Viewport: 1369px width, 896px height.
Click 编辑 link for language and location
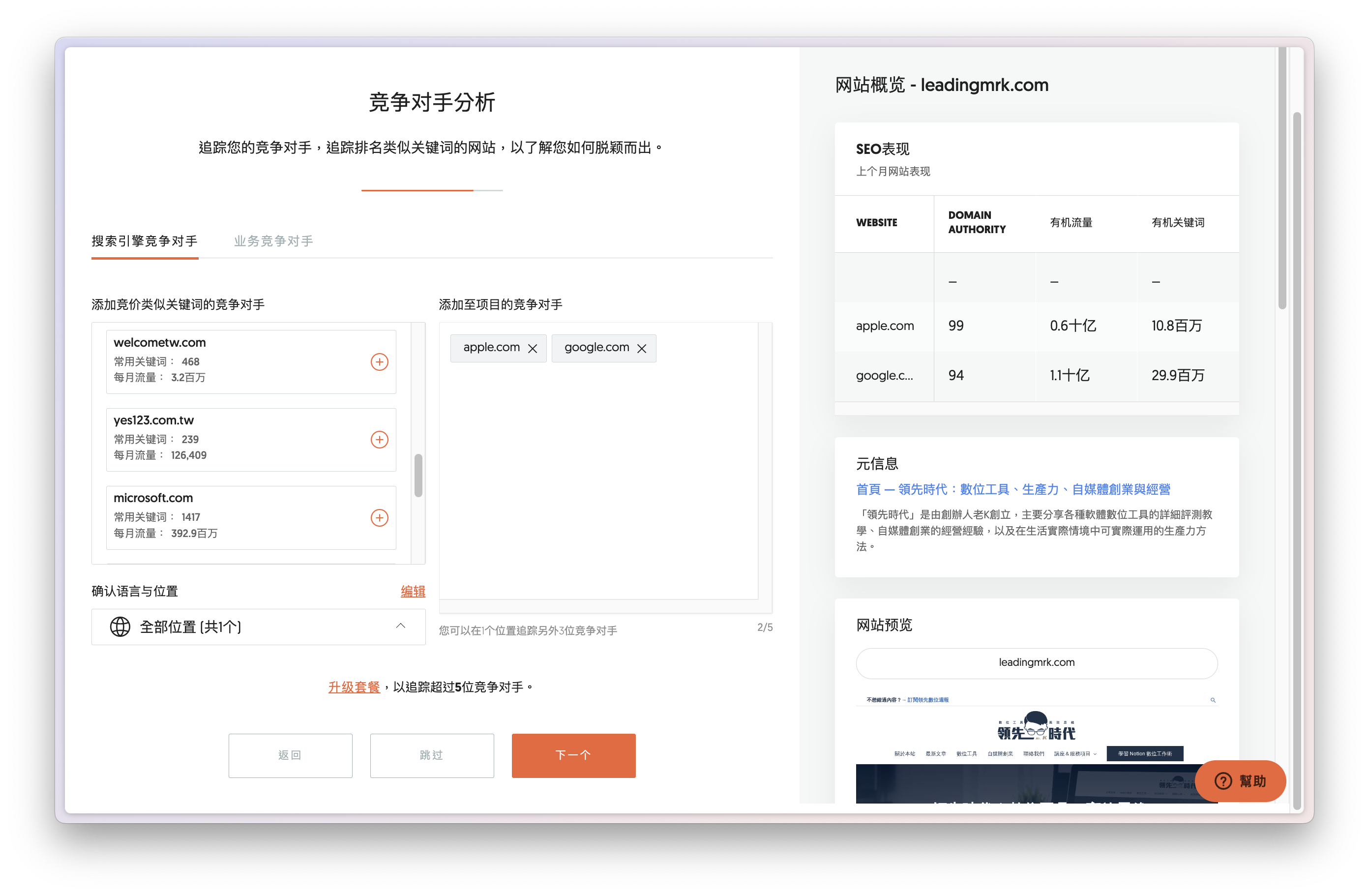pyautogui.click(x=413, y=591)
